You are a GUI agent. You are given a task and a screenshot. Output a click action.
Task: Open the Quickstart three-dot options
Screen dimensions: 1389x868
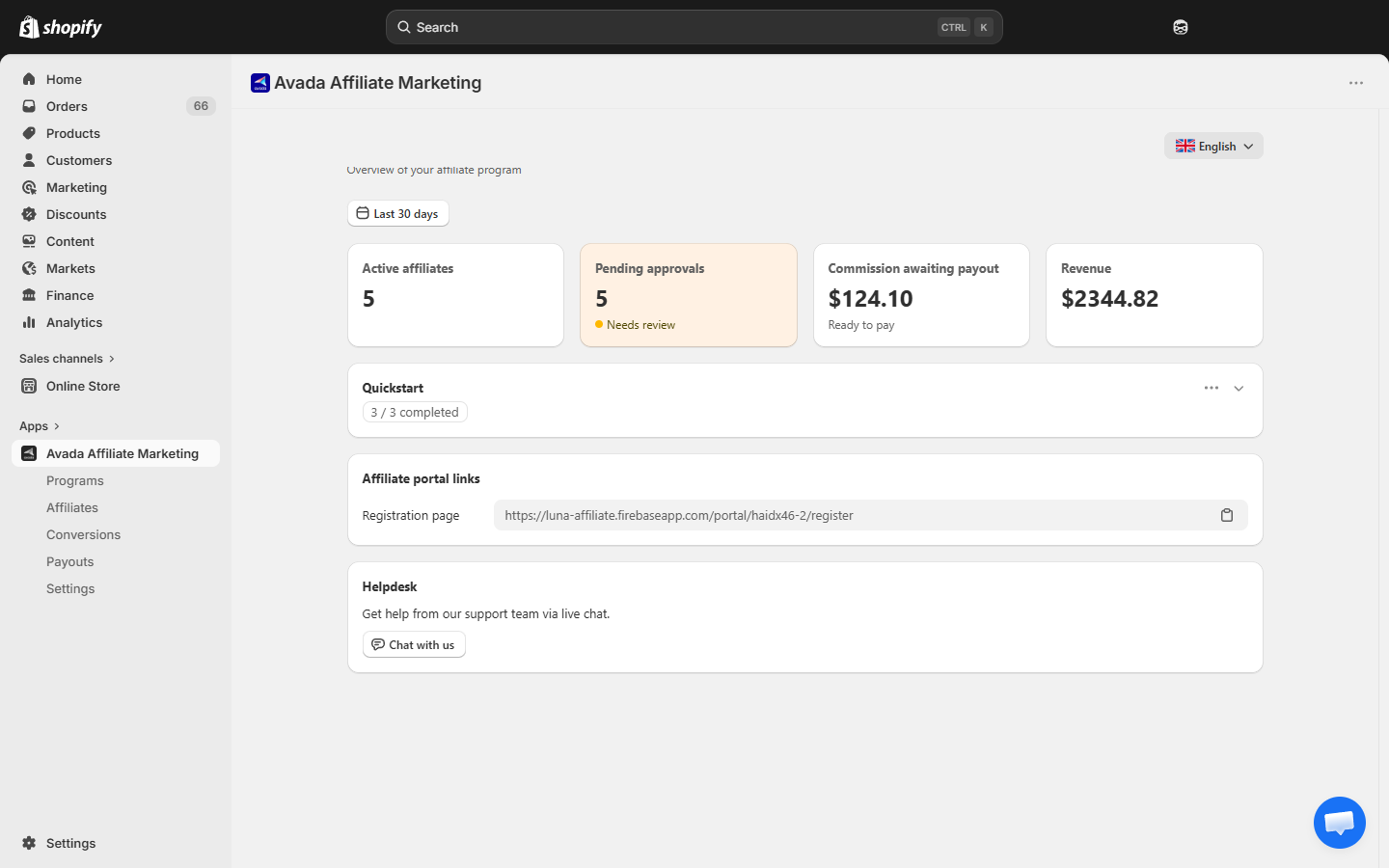tap(1212, 388)
